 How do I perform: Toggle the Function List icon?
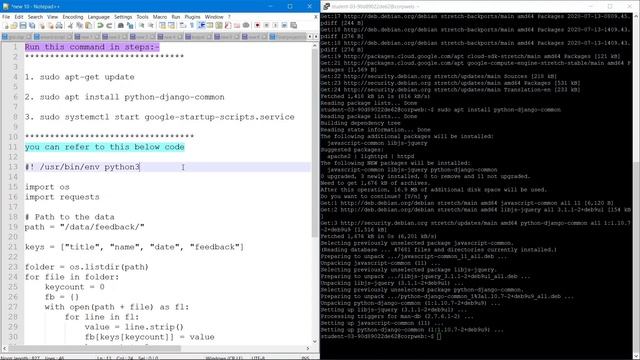click(227, 26)
